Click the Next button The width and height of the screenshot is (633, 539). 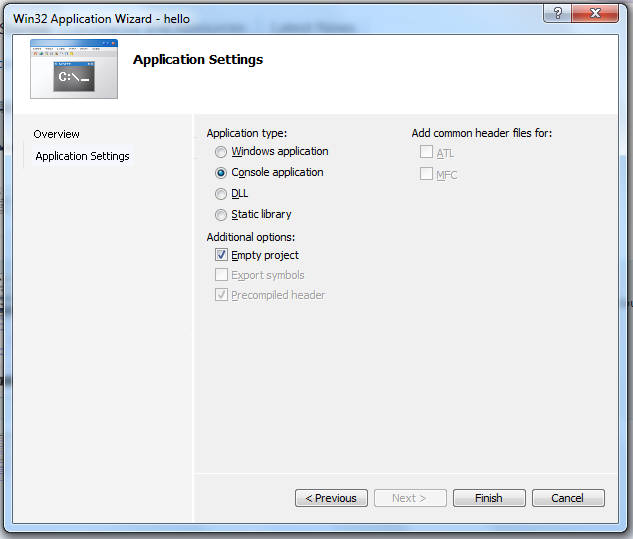pos(410,498)
